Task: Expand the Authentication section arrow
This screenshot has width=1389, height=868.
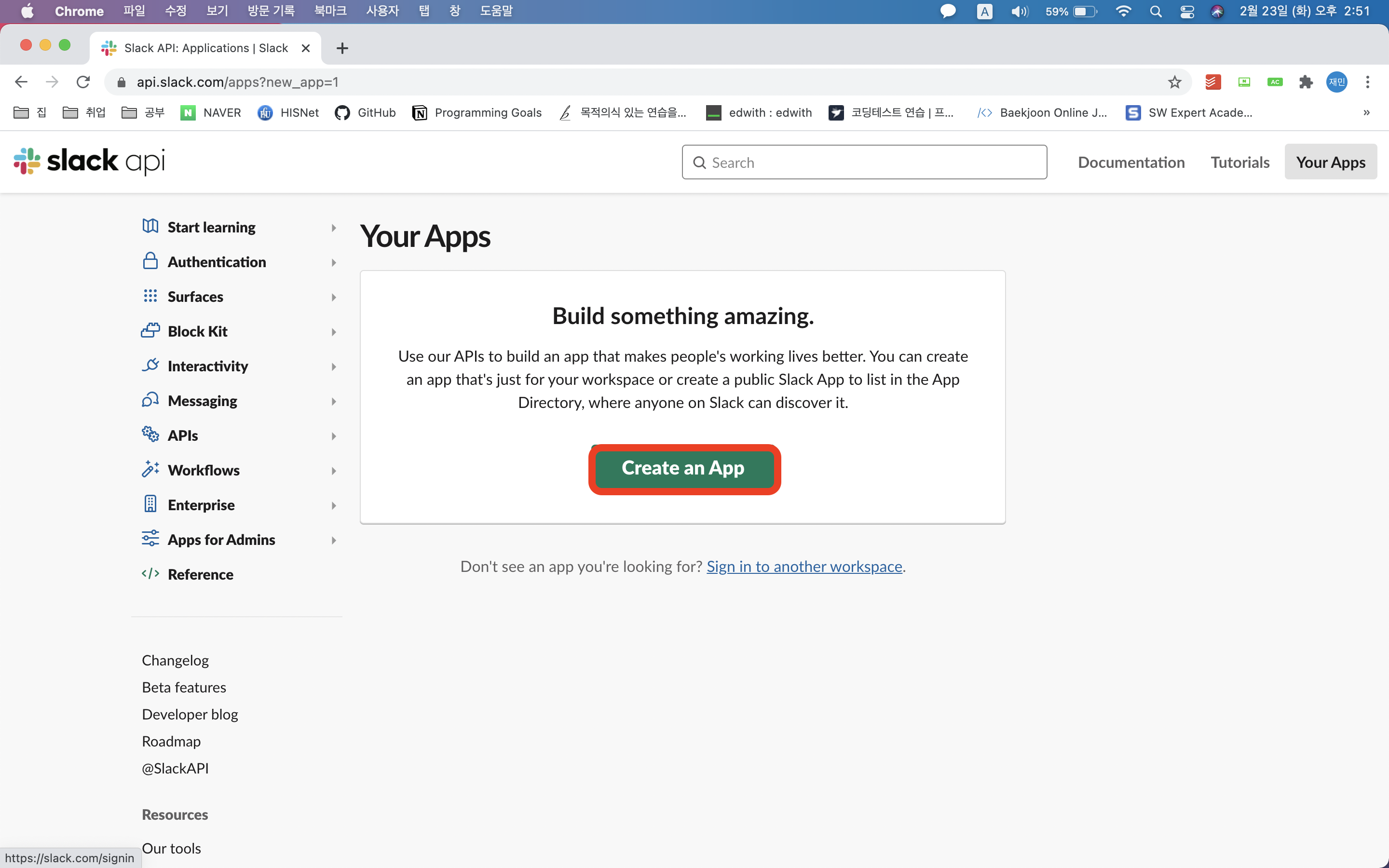Action: tap(333, 262)
